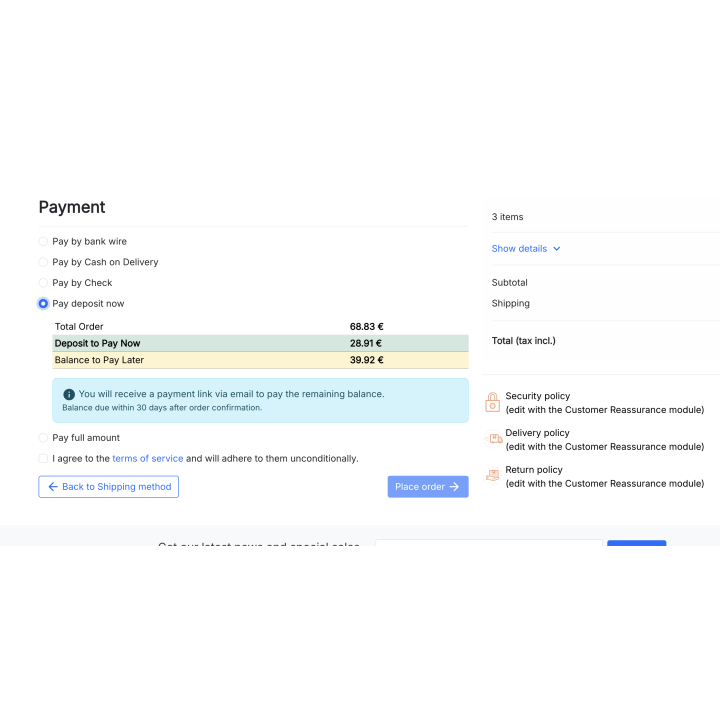Click the blue newsletter subscribe button
Image resolution: width=720 pixels, height=720 pixels.
636,543
